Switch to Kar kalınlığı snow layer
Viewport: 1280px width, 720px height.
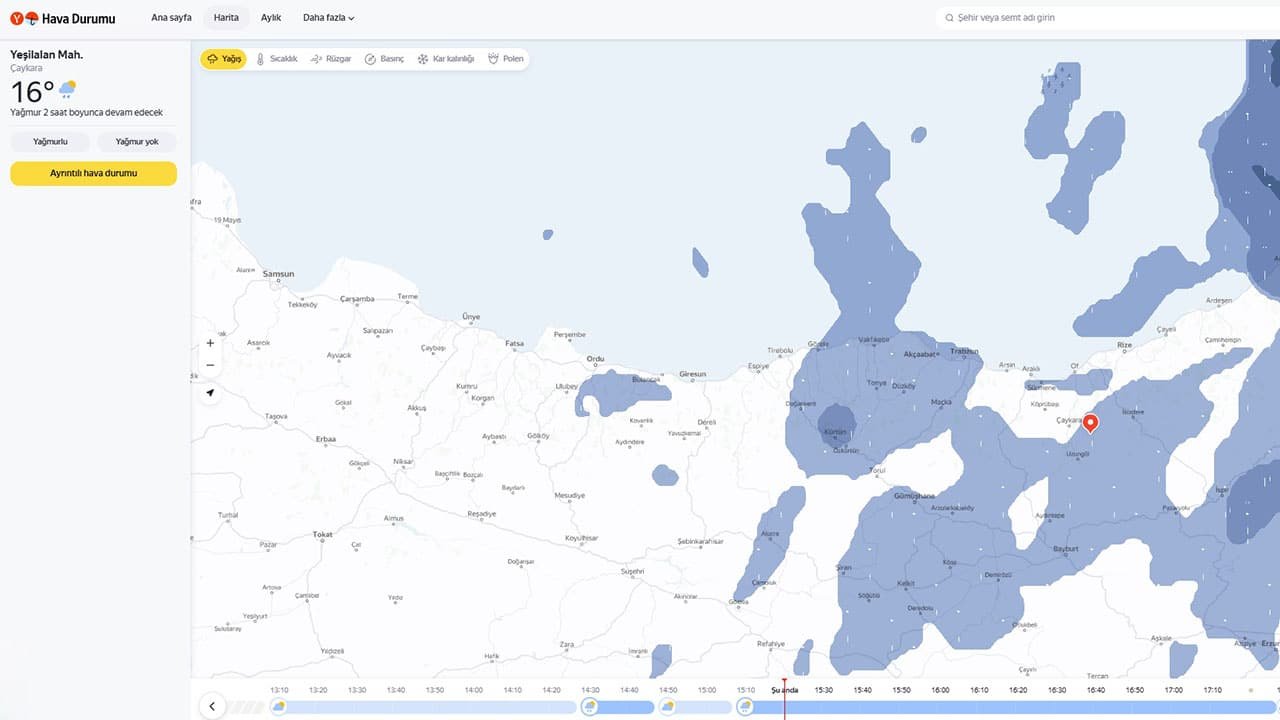click(446, 59)
